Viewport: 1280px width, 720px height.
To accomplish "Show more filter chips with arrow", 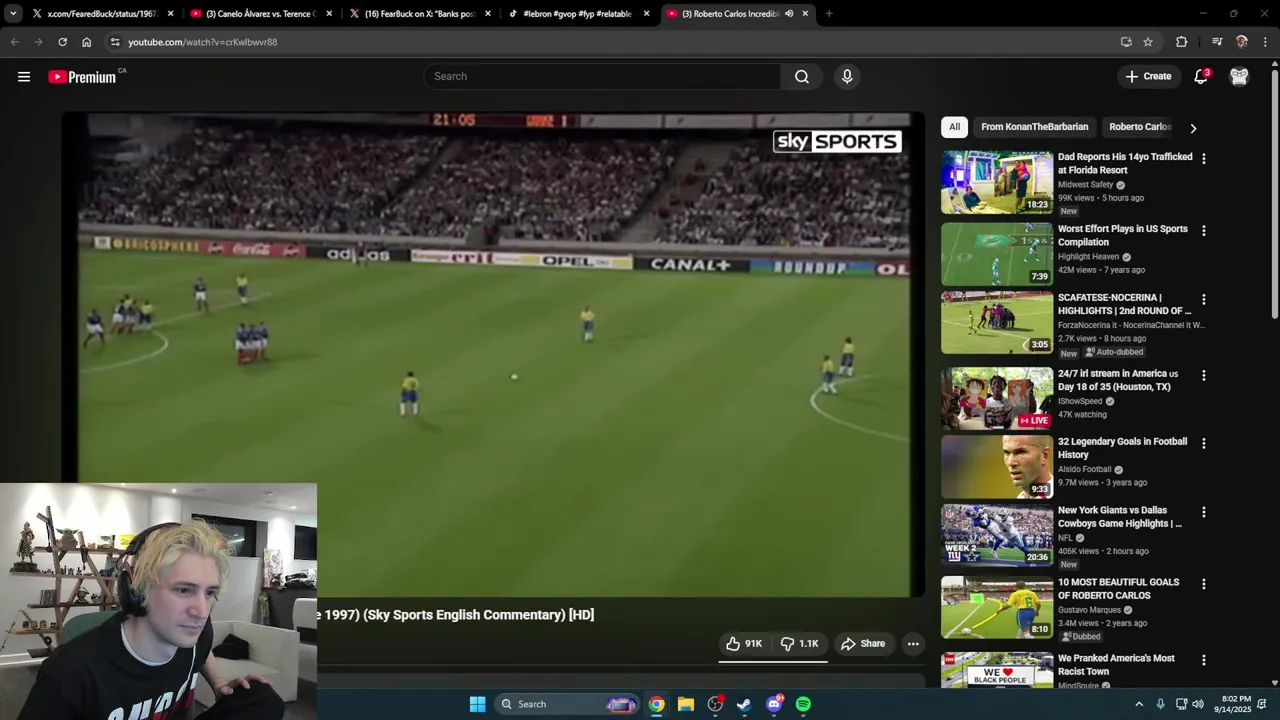I will (1193, 128).
